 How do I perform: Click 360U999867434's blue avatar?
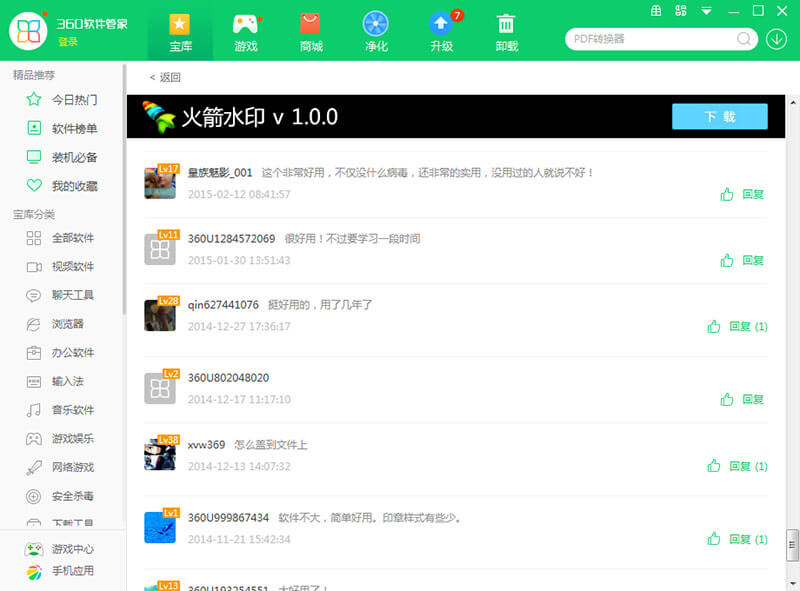160,527
